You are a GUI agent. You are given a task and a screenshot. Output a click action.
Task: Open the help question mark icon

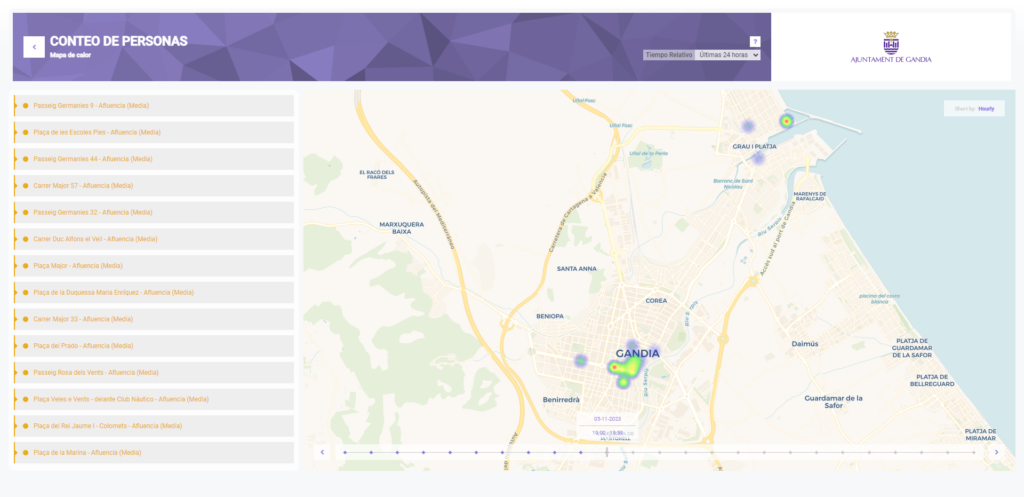click(x=754, y=41)
